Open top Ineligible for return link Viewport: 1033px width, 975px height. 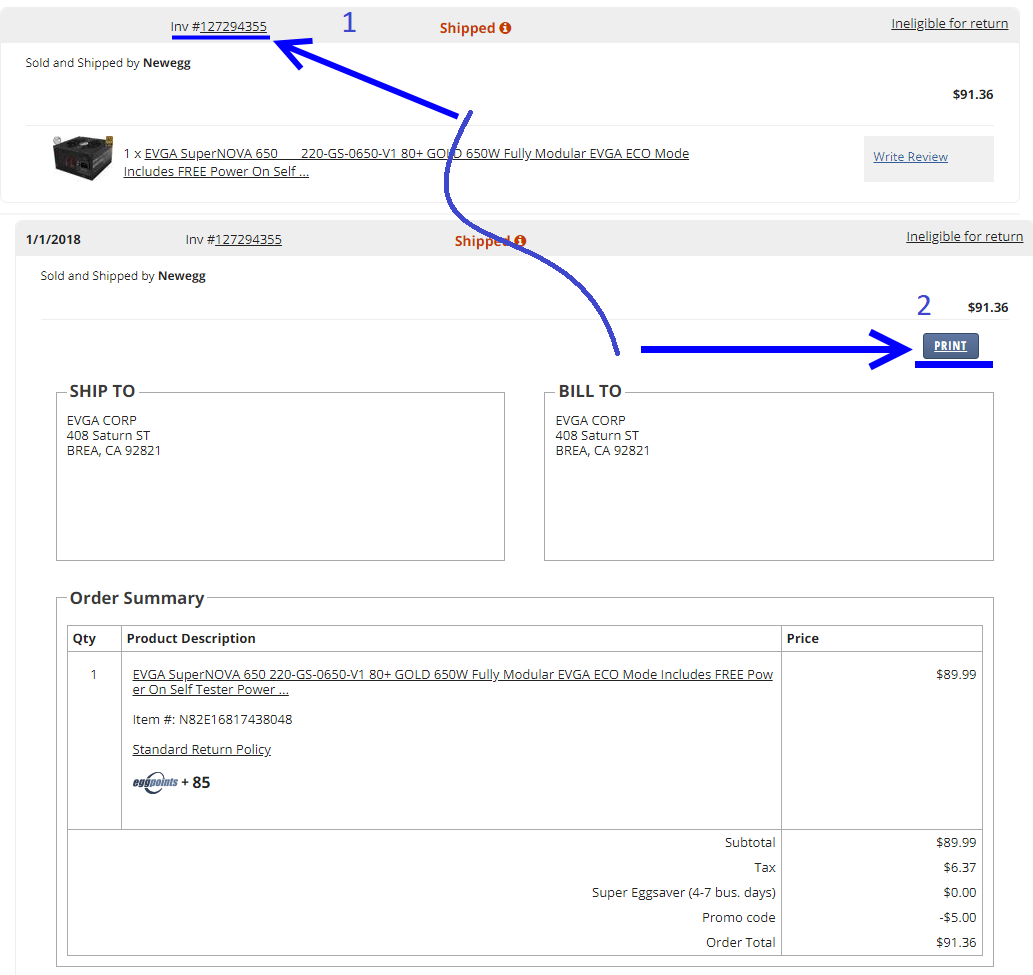click(x=949, y=24)
